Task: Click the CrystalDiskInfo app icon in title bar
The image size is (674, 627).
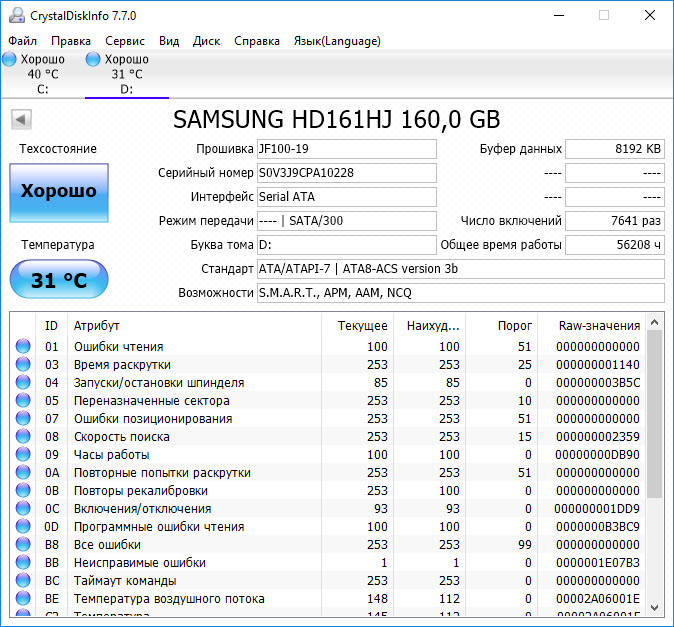Action: 17,15
